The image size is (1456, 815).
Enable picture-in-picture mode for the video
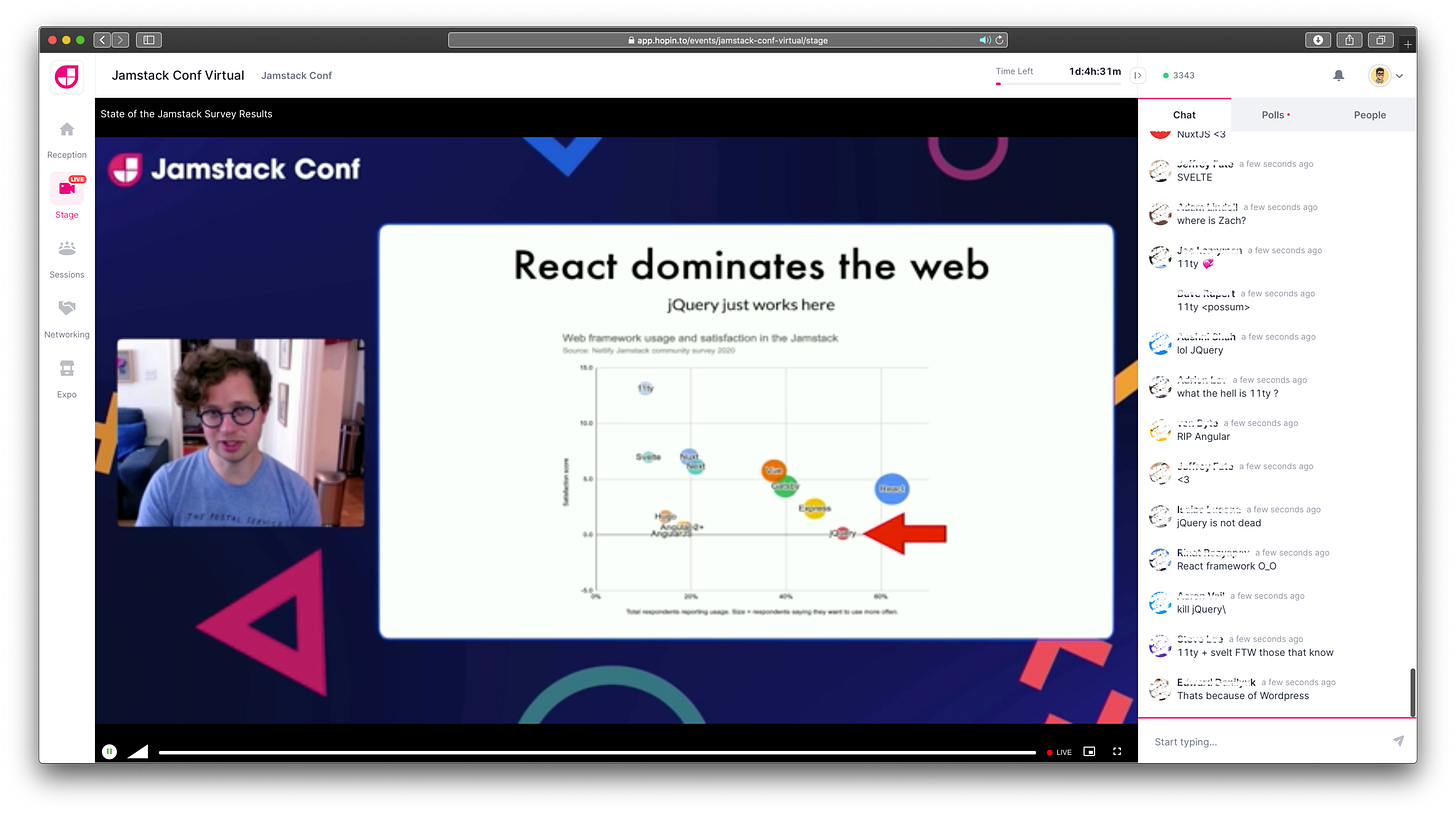tap(1090, 752)
